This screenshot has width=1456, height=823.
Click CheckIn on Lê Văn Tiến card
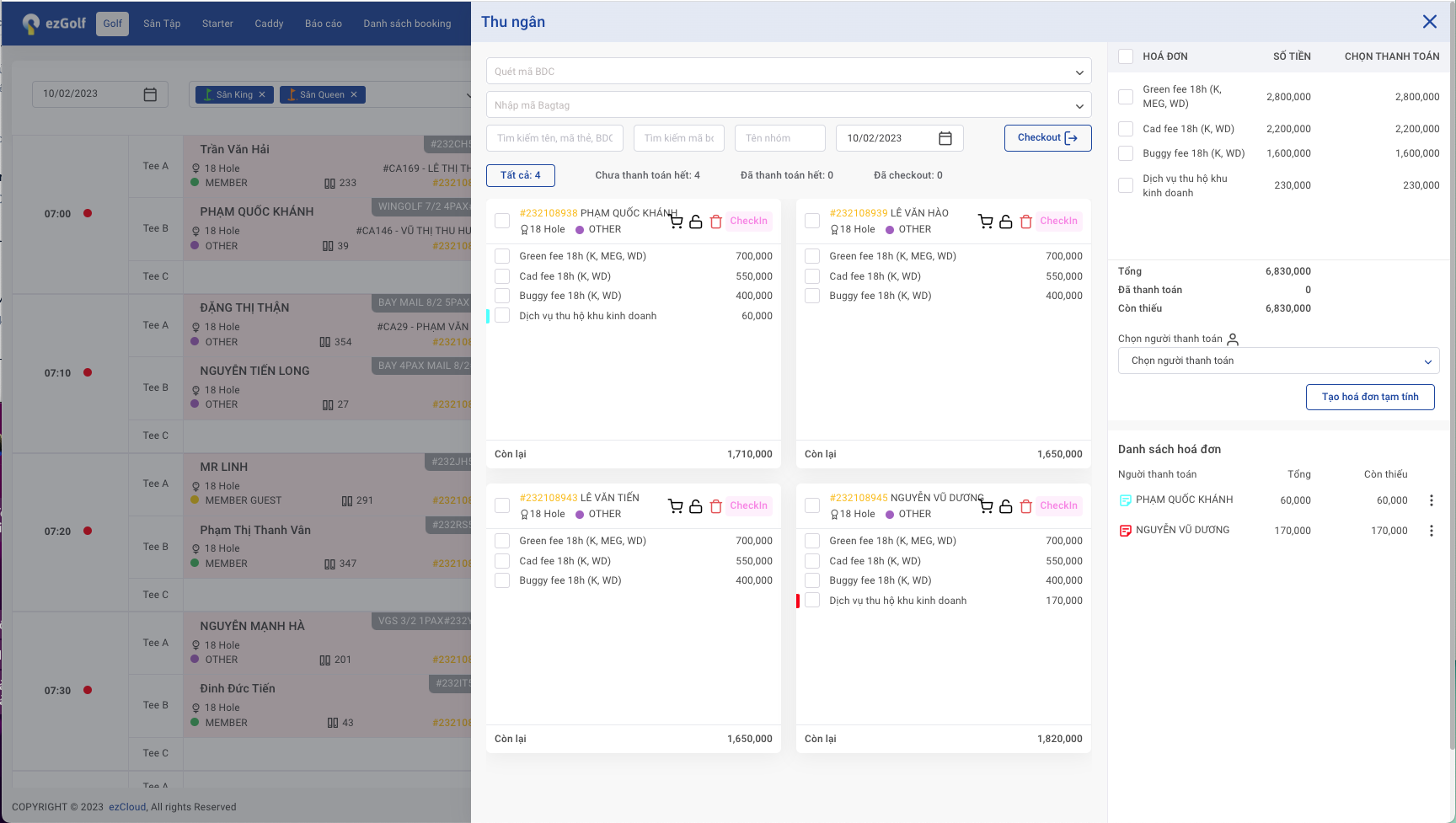(x=749, y=505)
